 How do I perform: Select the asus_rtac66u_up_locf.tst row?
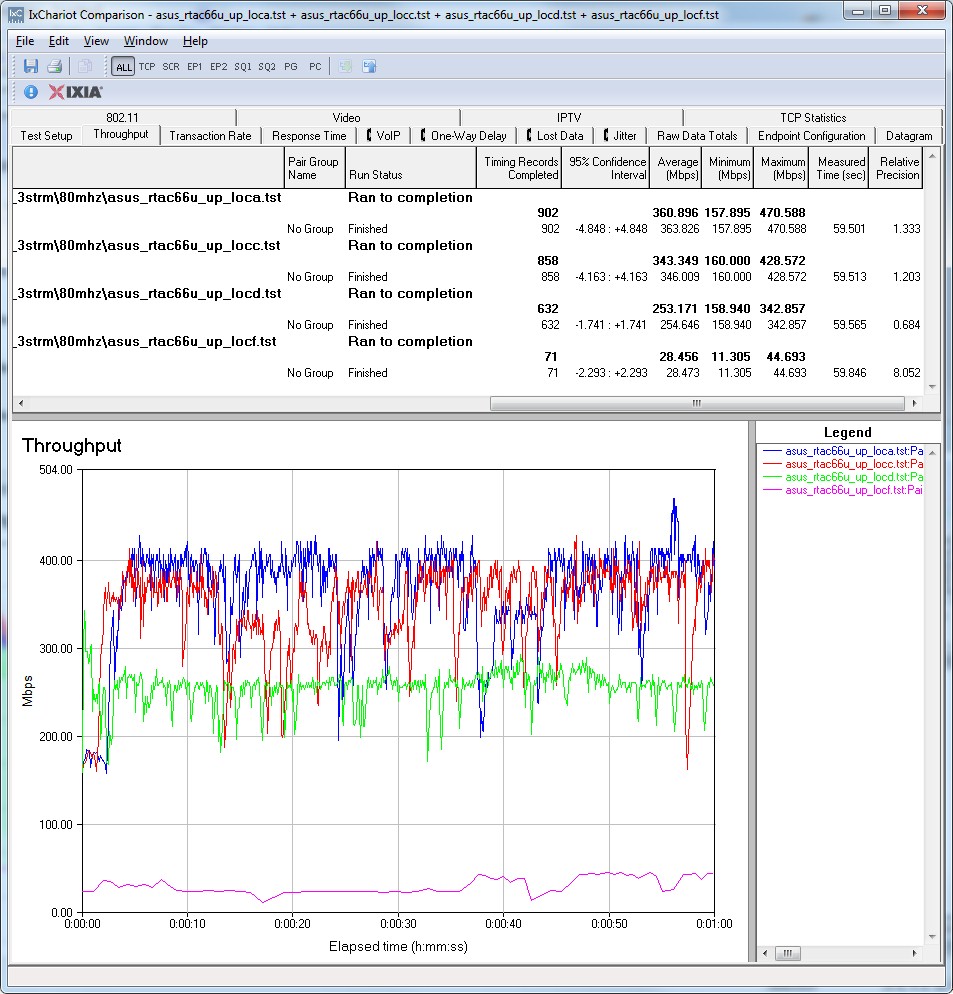(467, 342)
